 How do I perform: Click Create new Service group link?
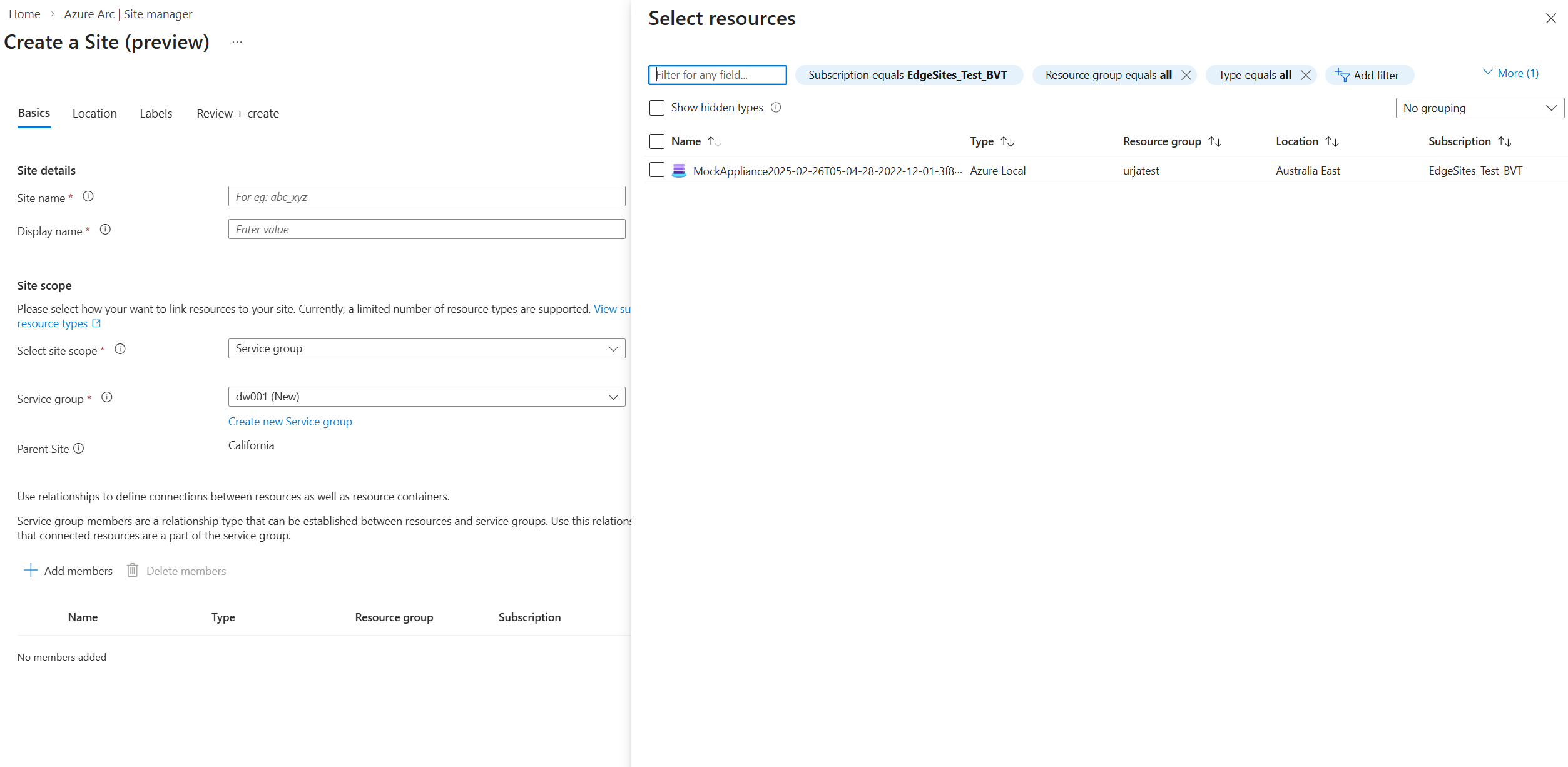point(290,421)
